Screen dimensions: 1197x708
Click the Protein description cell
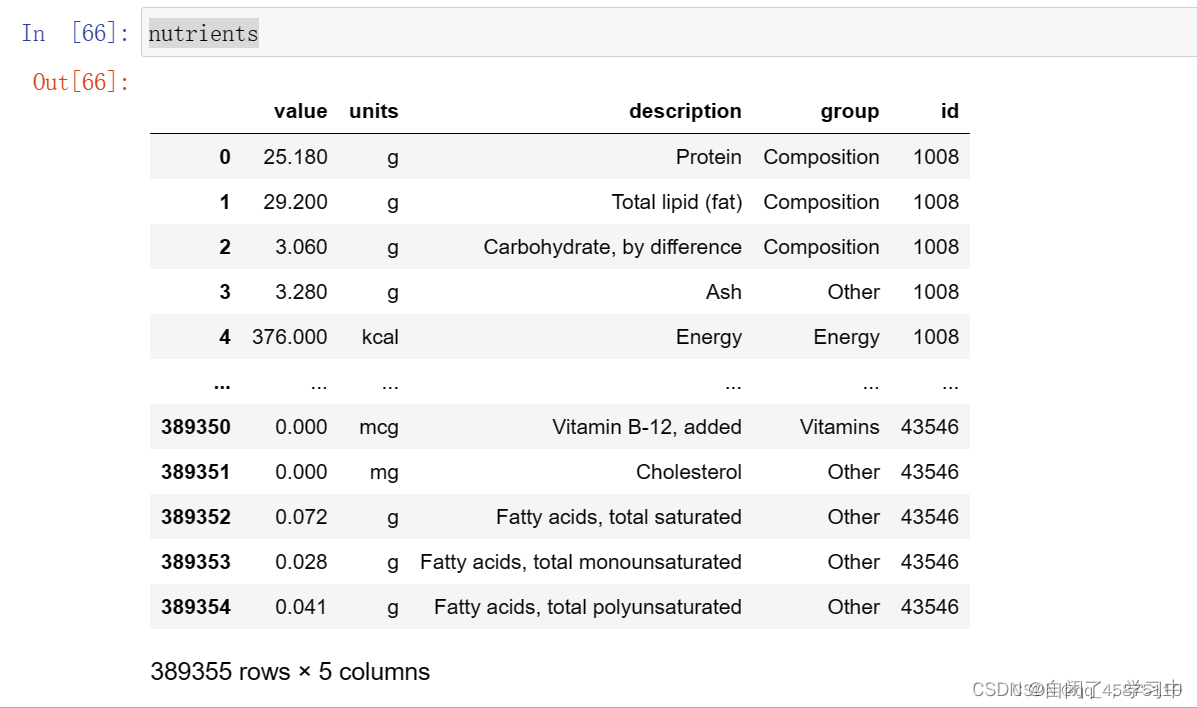(x=708, y=157)
